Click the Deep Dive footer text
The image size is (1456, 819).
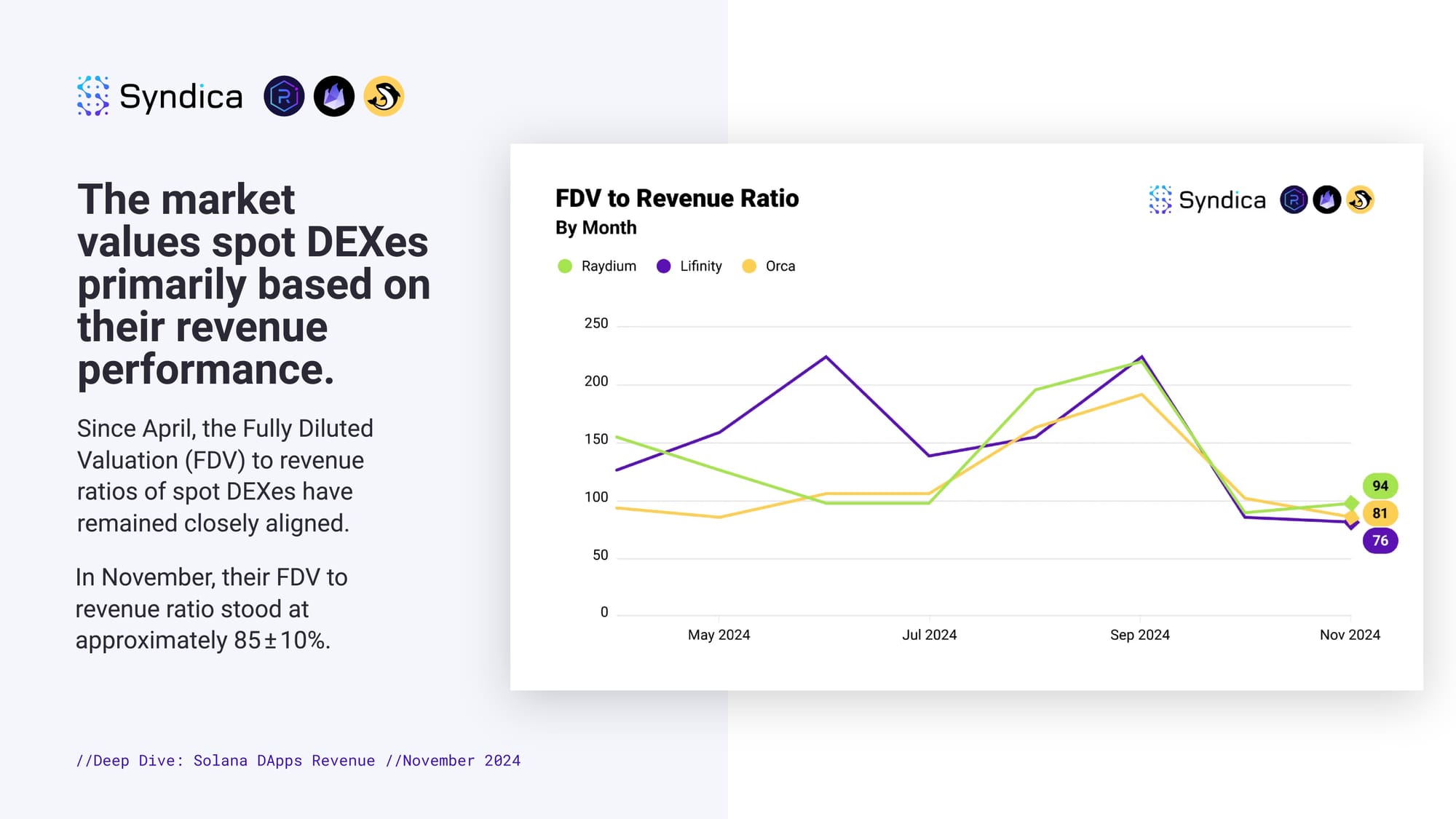coord(298,761)
